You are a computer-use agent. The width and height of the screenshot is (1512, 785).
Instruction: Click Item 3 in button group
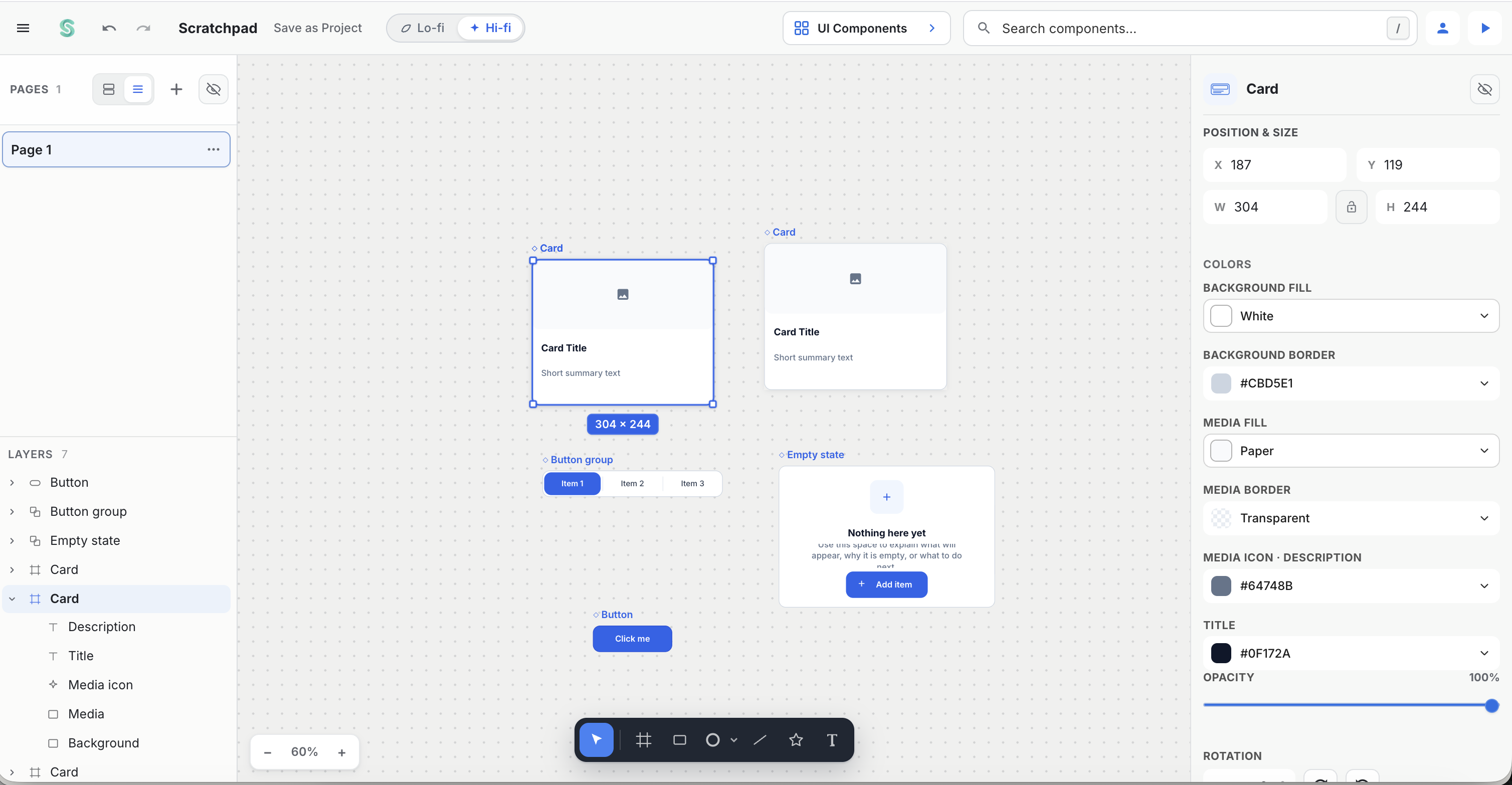pos(693,484)
